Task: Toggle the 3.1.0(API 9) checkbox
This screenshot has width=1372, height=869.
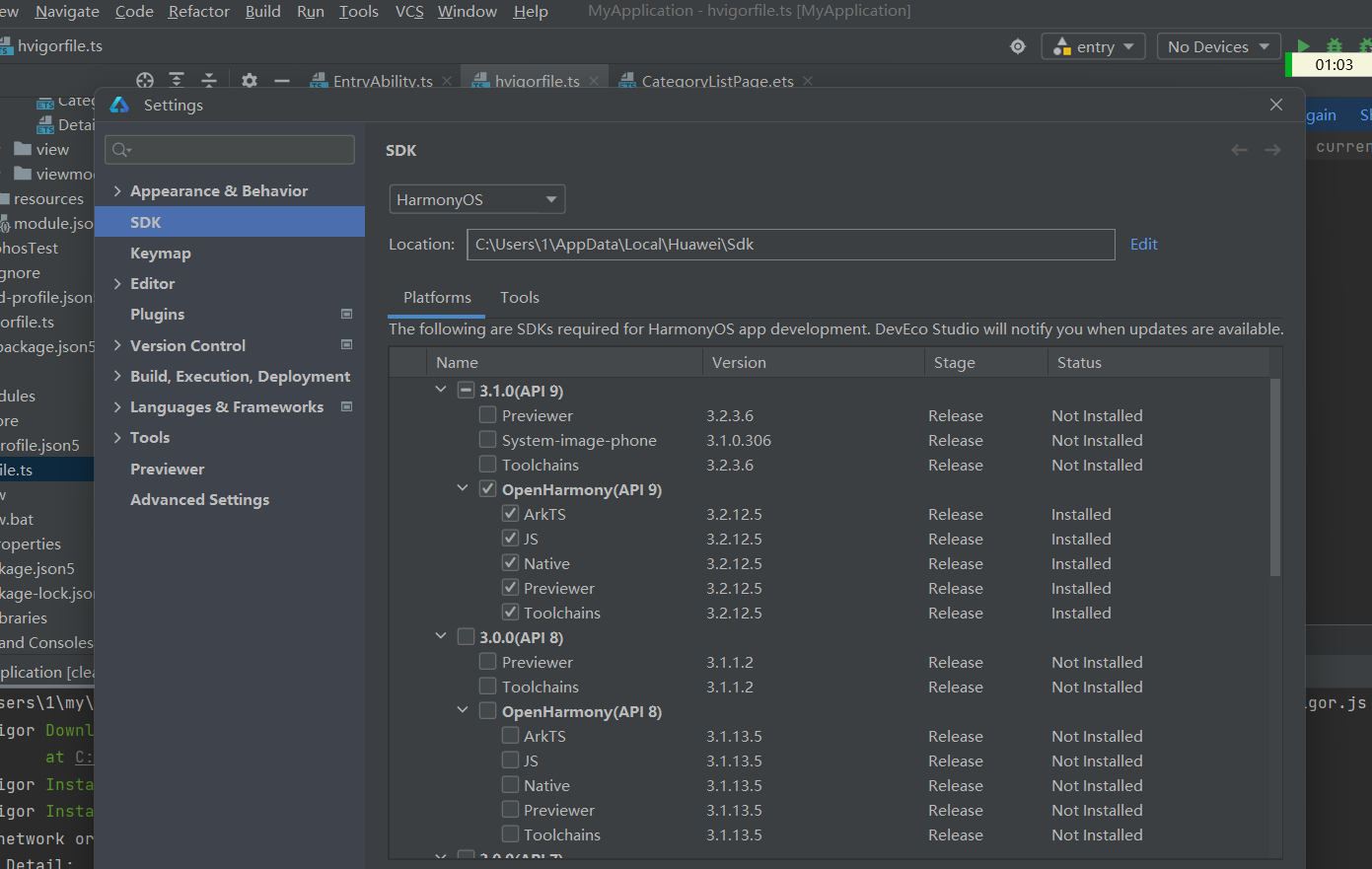Action: [466, 391]
